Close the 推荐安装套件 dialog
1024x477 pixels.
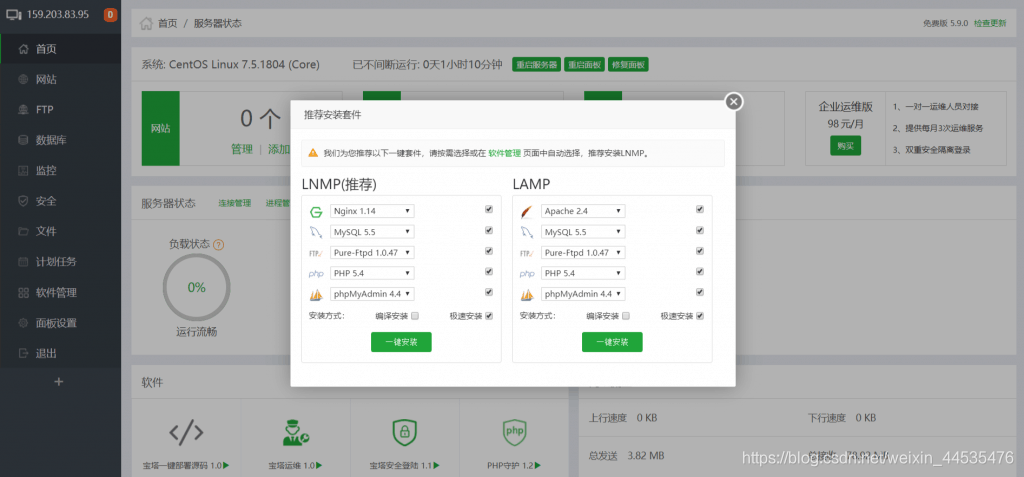coord(734,101)
